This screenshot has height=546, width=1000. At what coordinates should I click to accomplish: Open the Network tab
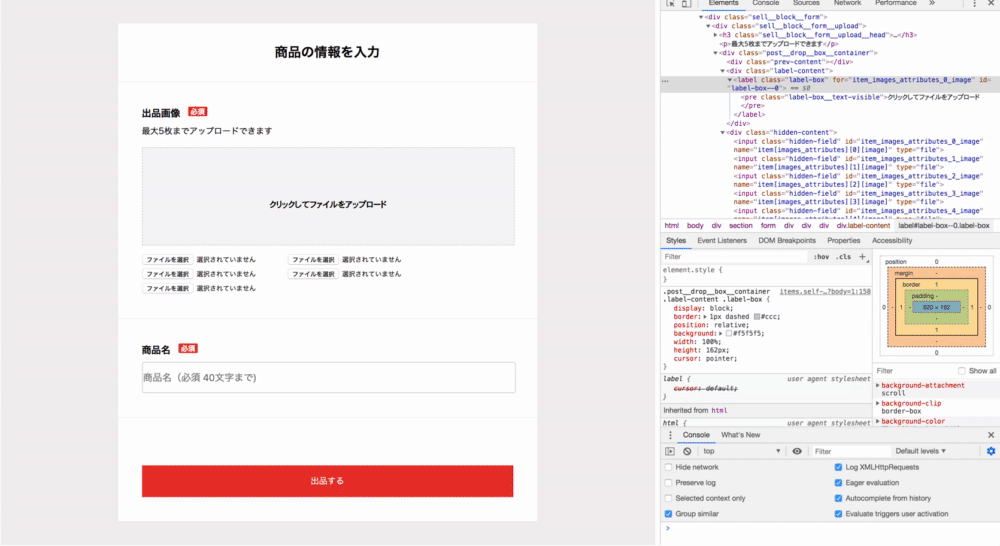coord(847,3)
